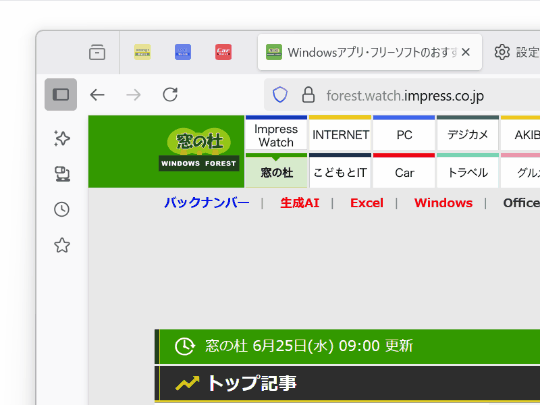Go forward to next page
Image resolution: width=540 pixels, height=405 pixels.
click(x=134, y=95)
